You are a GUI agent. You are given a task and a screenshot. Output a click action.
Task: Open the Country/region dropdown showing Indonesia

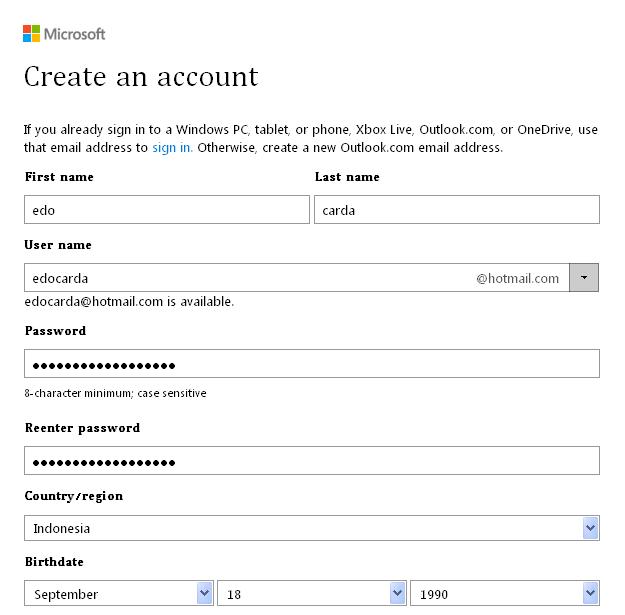311,528
